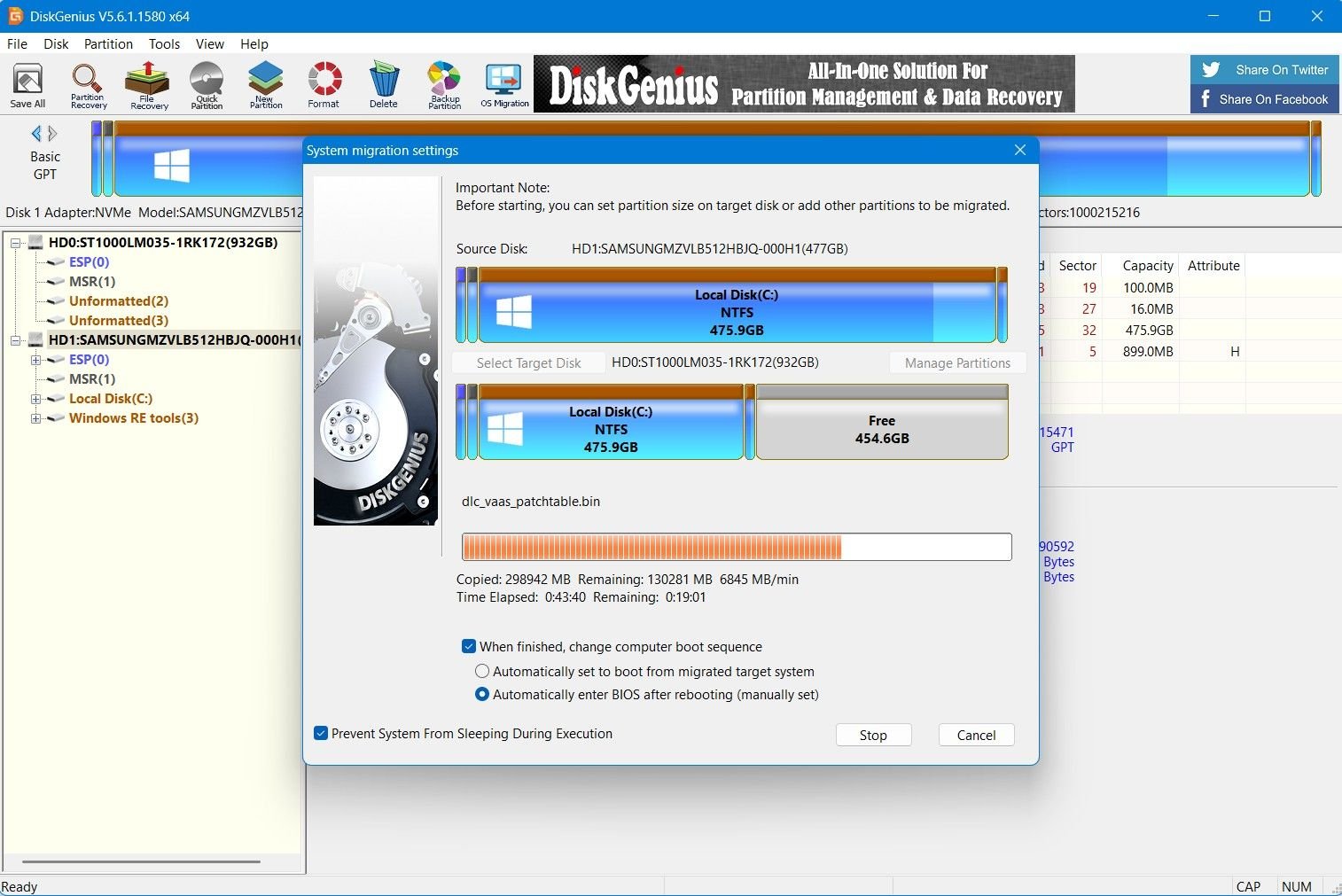The width and height of the screenshot is (1342, 896).
Task: Choose automatically boot from migrated target system
Action: click(482, 671)
